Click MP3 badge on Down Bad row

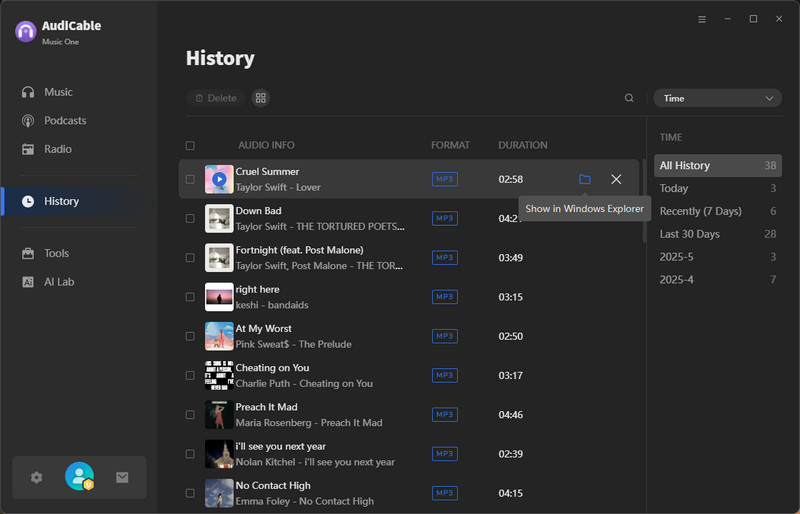pos(445,218)
